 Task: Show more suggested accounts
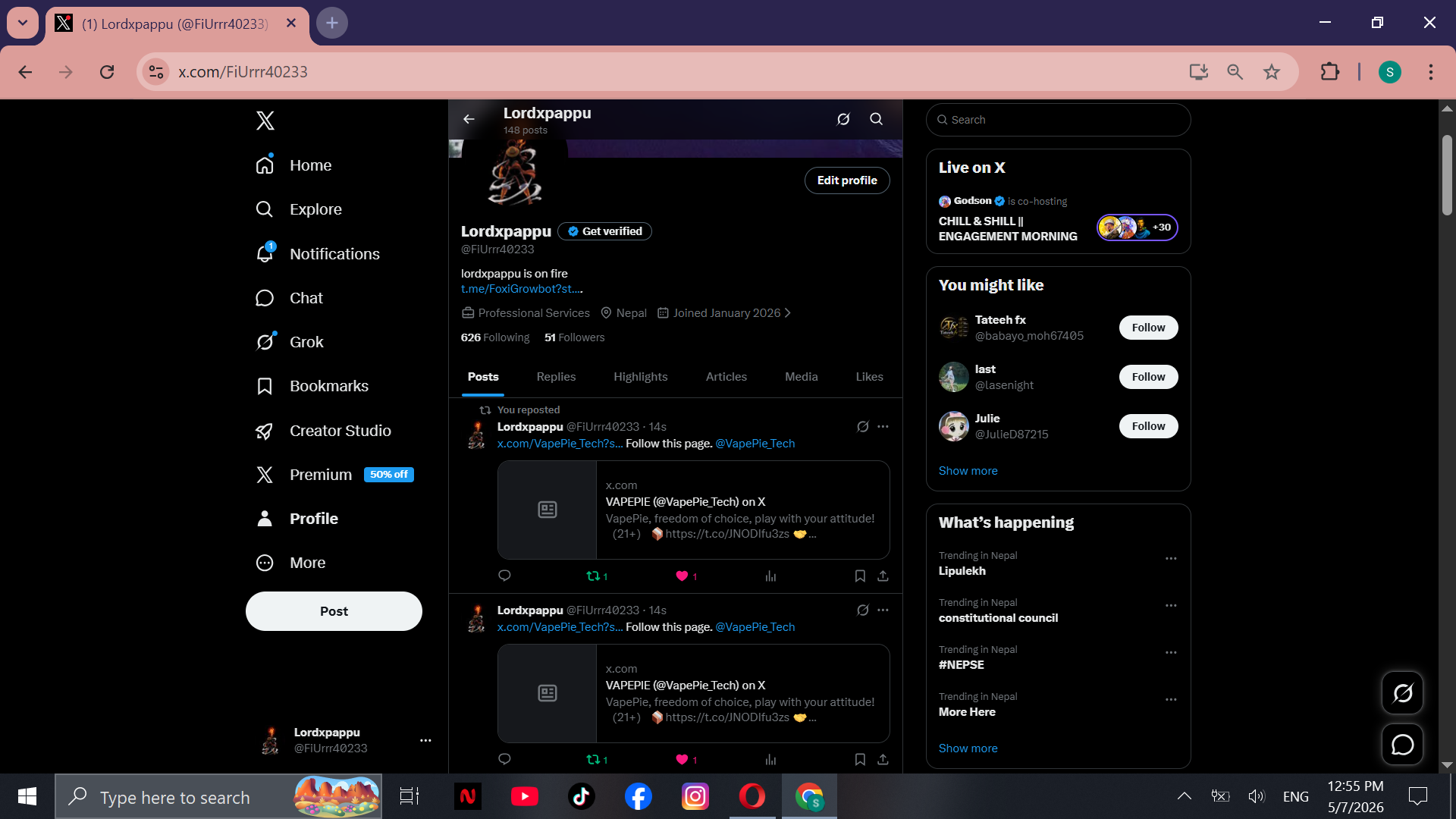click(968, 471)
